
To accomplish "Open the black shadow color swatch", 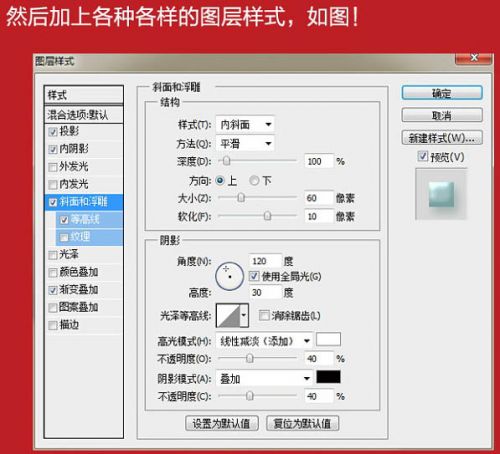I will point(328,377).
